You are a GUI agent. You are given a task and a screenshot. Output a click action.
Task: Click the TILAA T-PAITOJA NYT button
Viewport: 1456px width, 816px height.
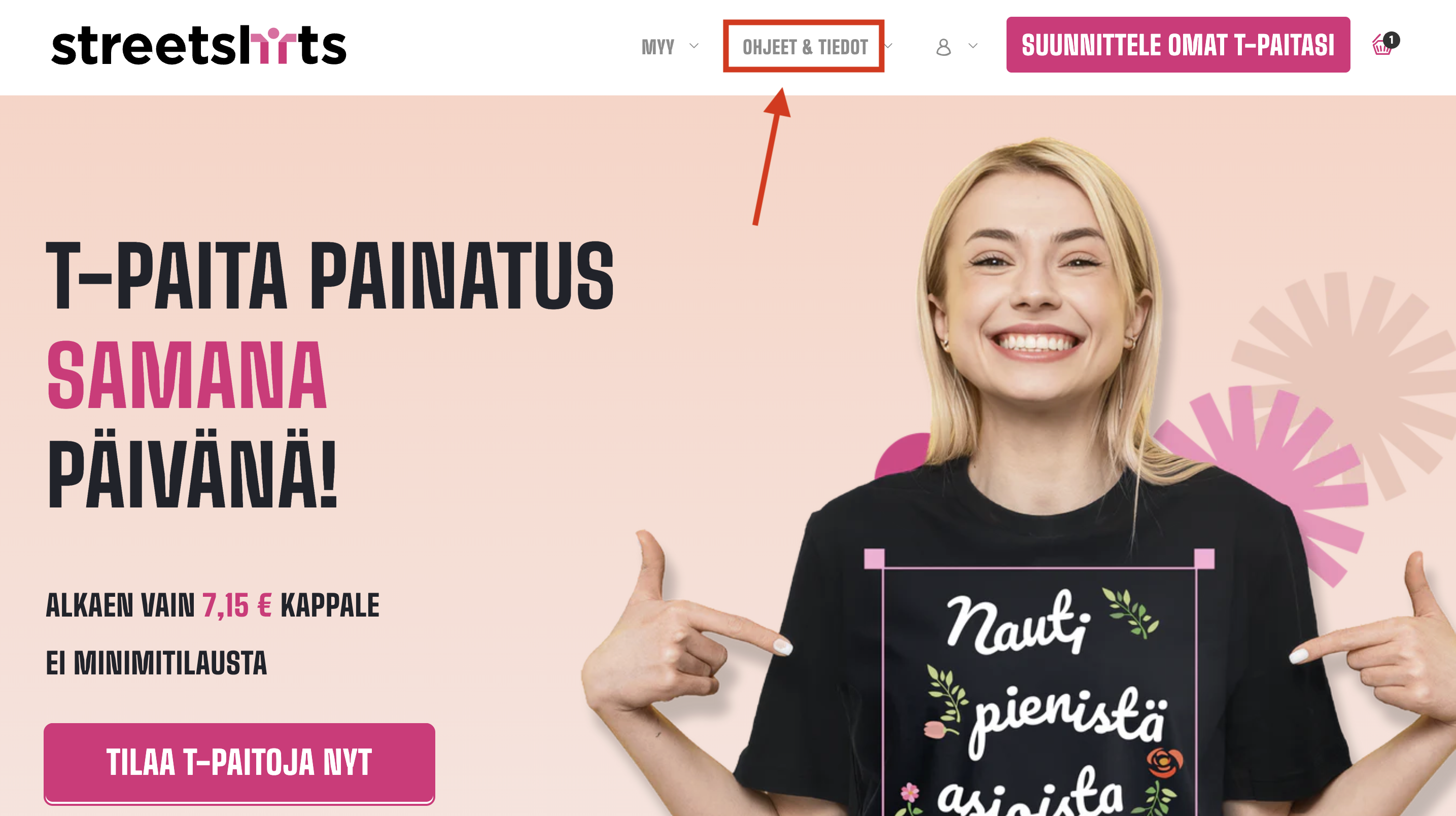[239, 762]
